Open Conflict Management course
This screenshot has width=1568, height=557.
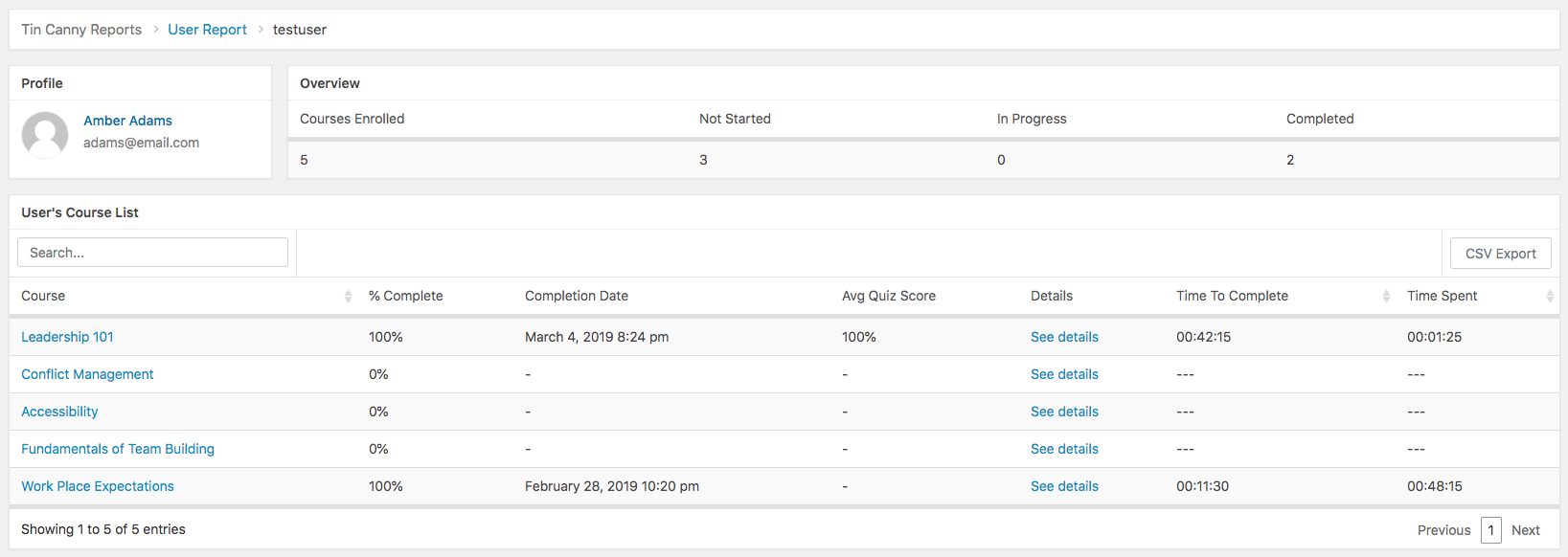(x=87, y=374)
